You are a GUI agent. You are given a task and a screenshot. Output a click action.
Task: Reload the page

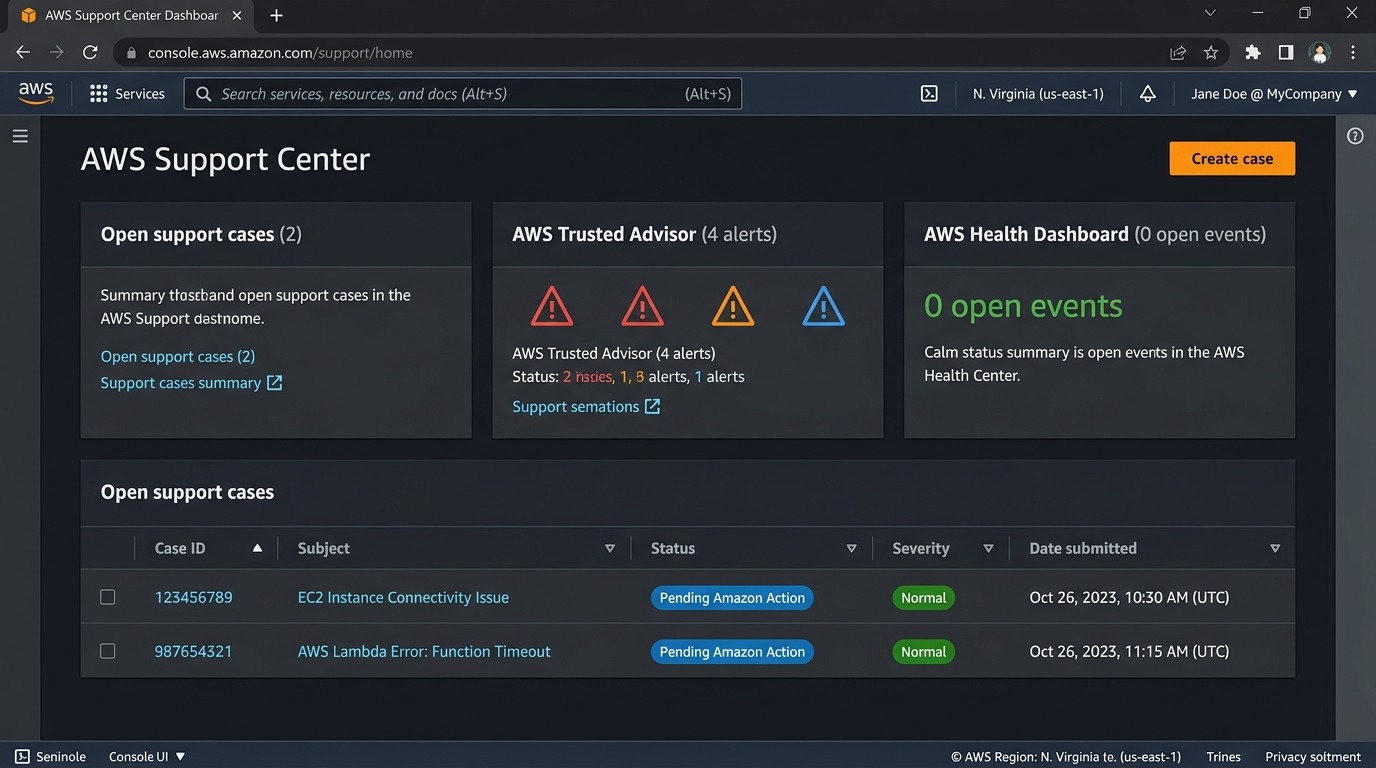coord(90,52)
